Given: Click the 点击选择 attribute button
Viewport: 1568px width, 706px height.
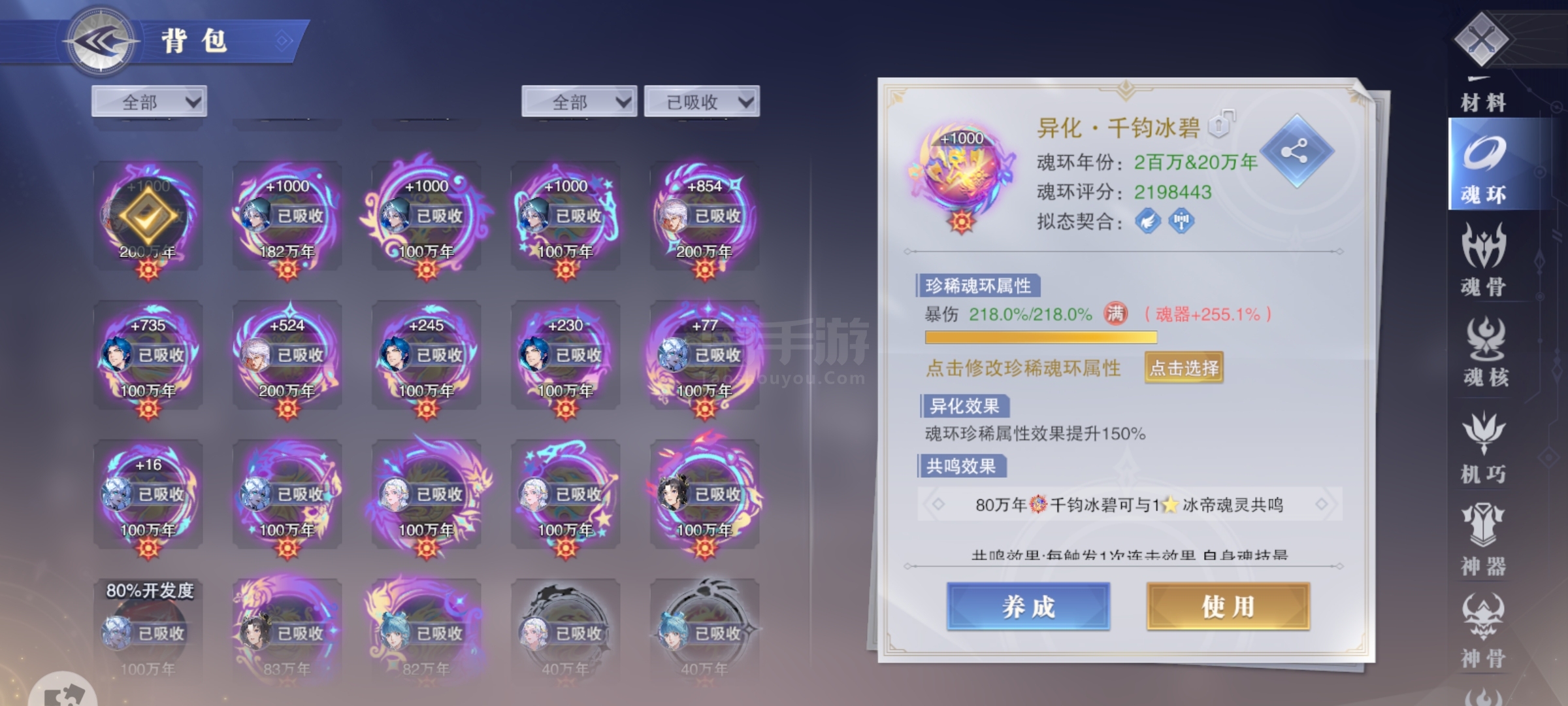Looking at the screenshot, I should pyautogui.click(x=1184, y=368).
